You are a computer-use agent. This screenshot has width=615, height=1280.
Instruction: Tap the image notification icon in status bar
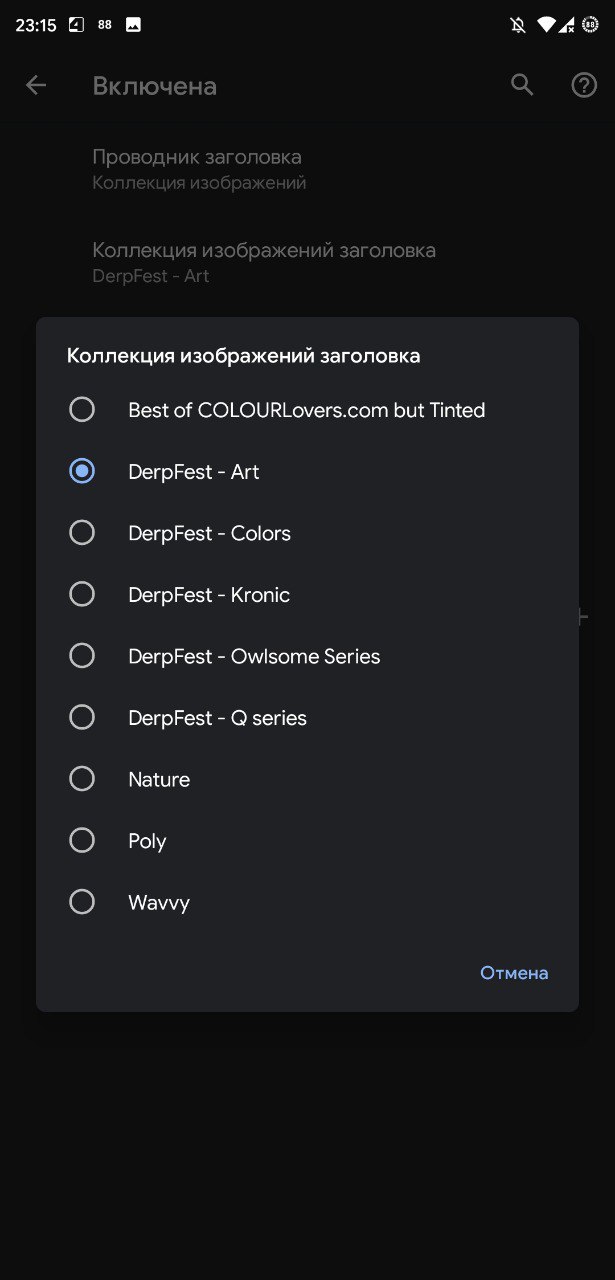click(x=133, y=25)
